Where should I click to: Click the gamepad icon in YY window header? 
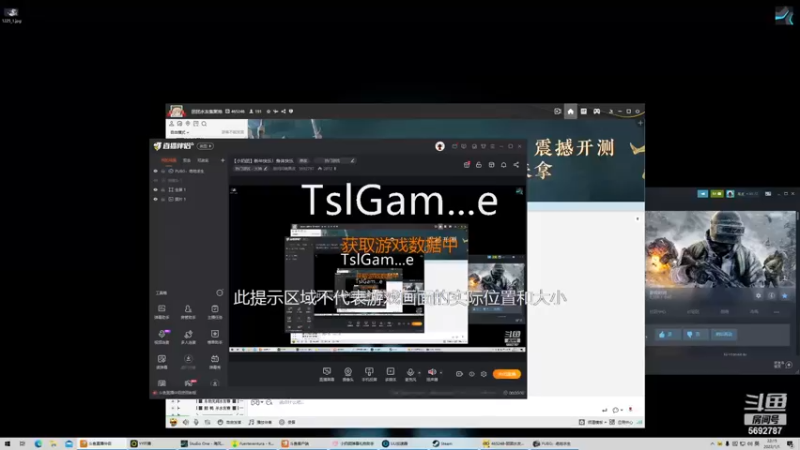(x=596, y=111)
